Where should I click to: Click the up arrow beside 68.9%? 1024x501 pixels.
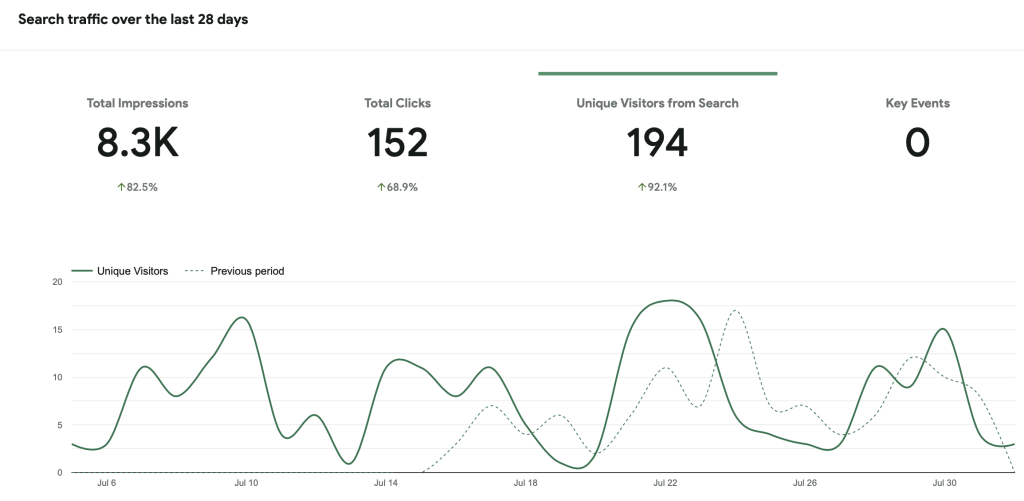[x=381, y=187]
